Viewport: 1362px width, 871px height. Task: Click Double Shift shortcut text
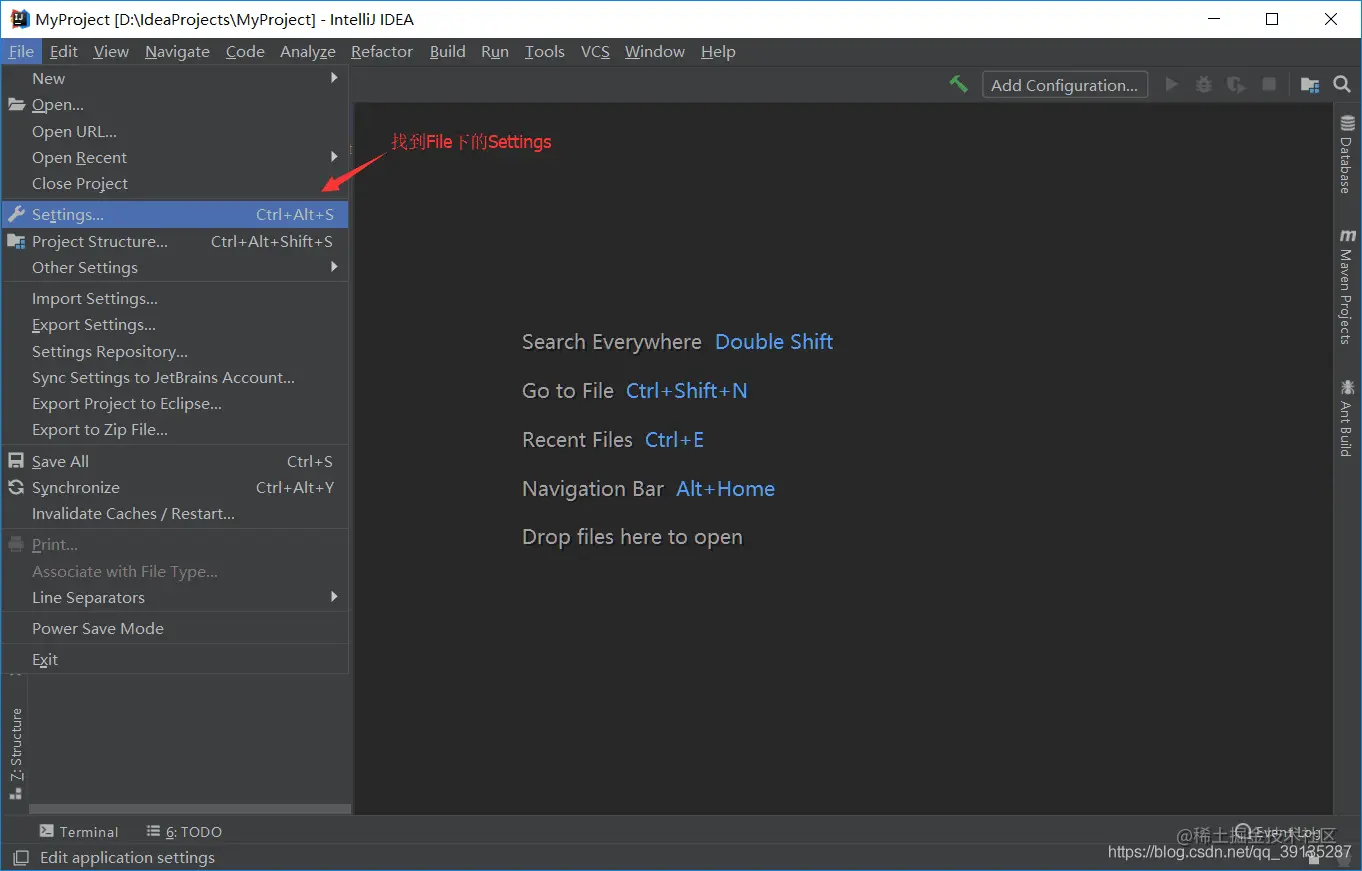click(x=774, y=342)
